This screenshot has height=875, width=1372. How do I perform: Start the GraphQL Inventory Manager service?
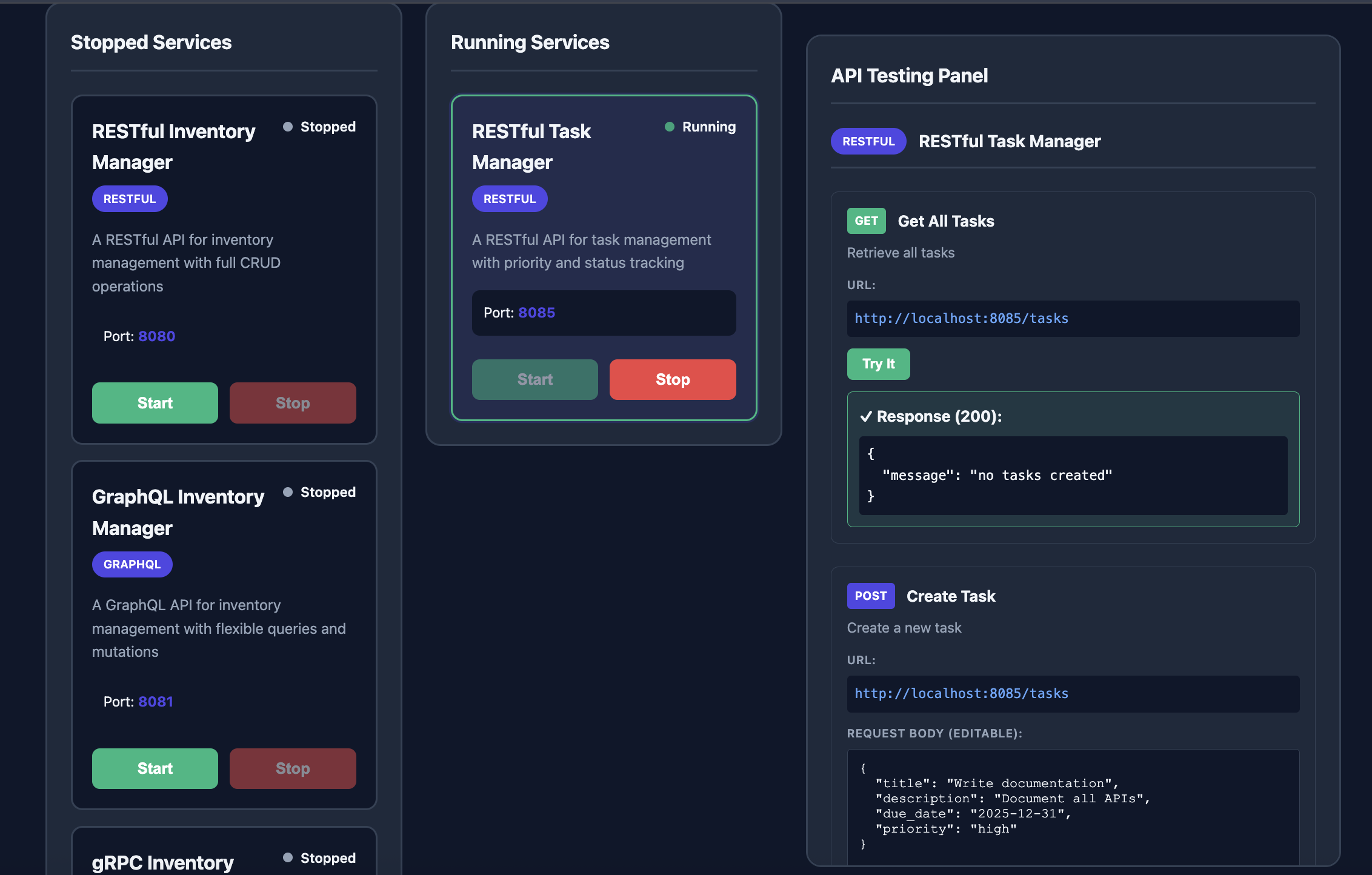(155, 768)
